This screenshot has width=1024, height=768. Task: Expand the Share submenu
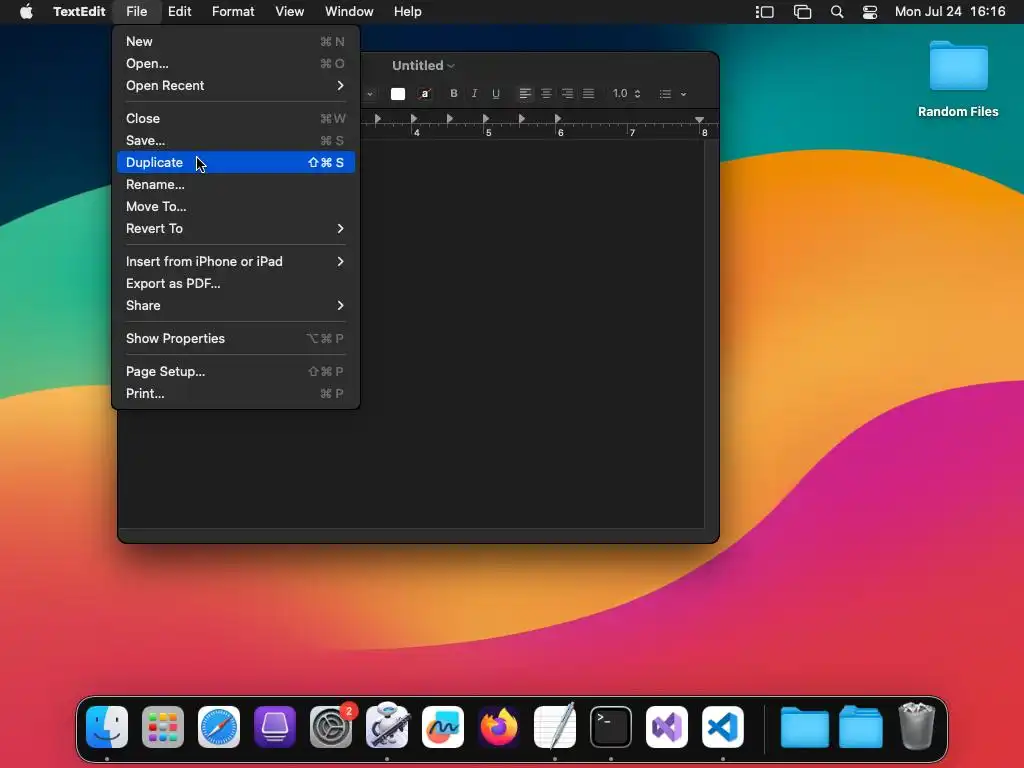click(x=236, y=306)
